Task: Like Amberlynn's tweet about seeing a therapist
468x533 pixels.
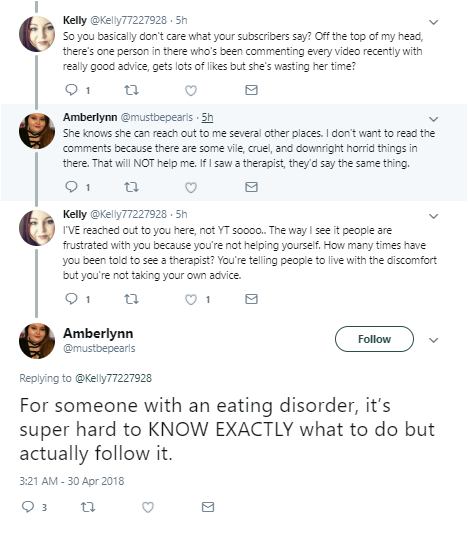Action: pyautogui.click(x=191, y=187)
